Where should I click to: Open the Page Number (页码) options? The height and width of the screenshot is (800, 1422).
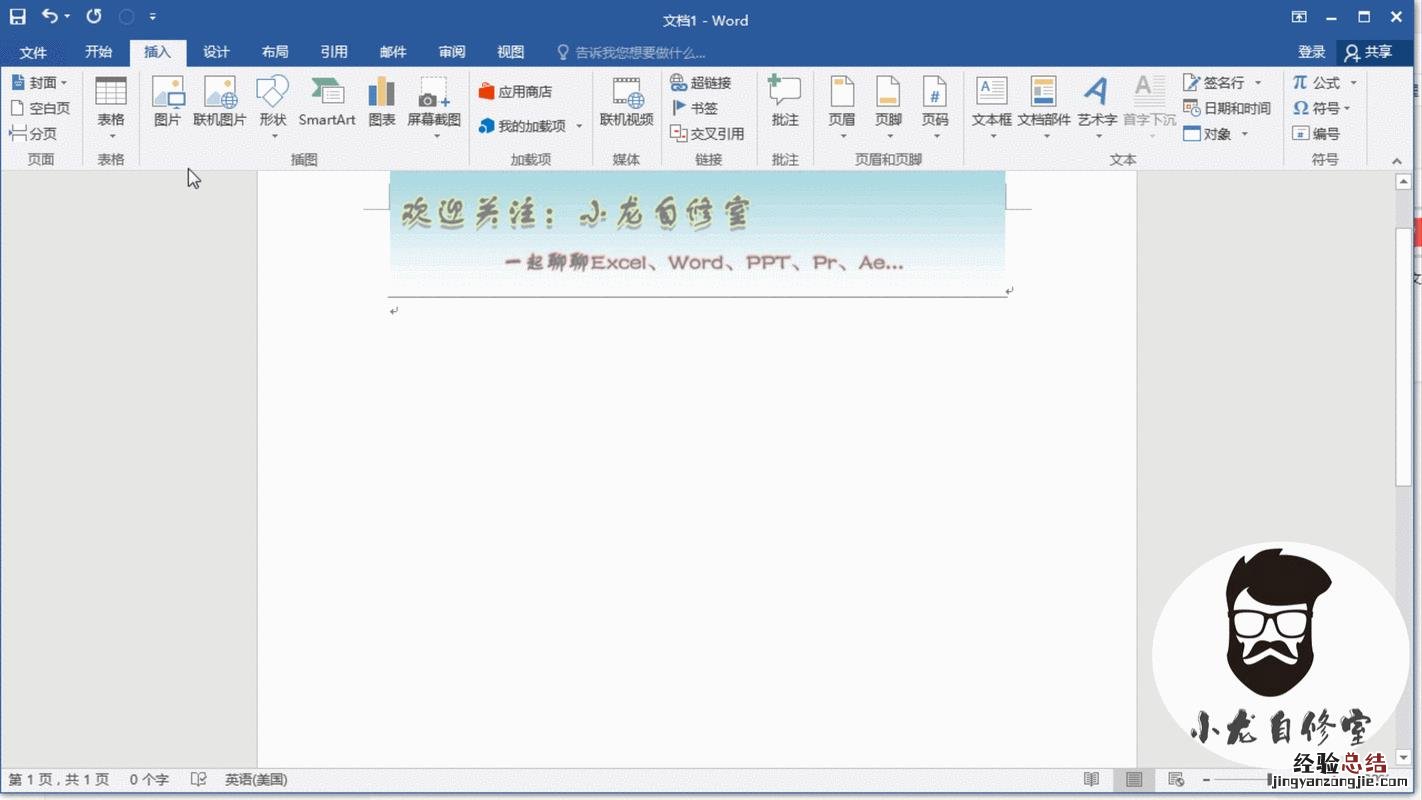[x=935, y=108]
